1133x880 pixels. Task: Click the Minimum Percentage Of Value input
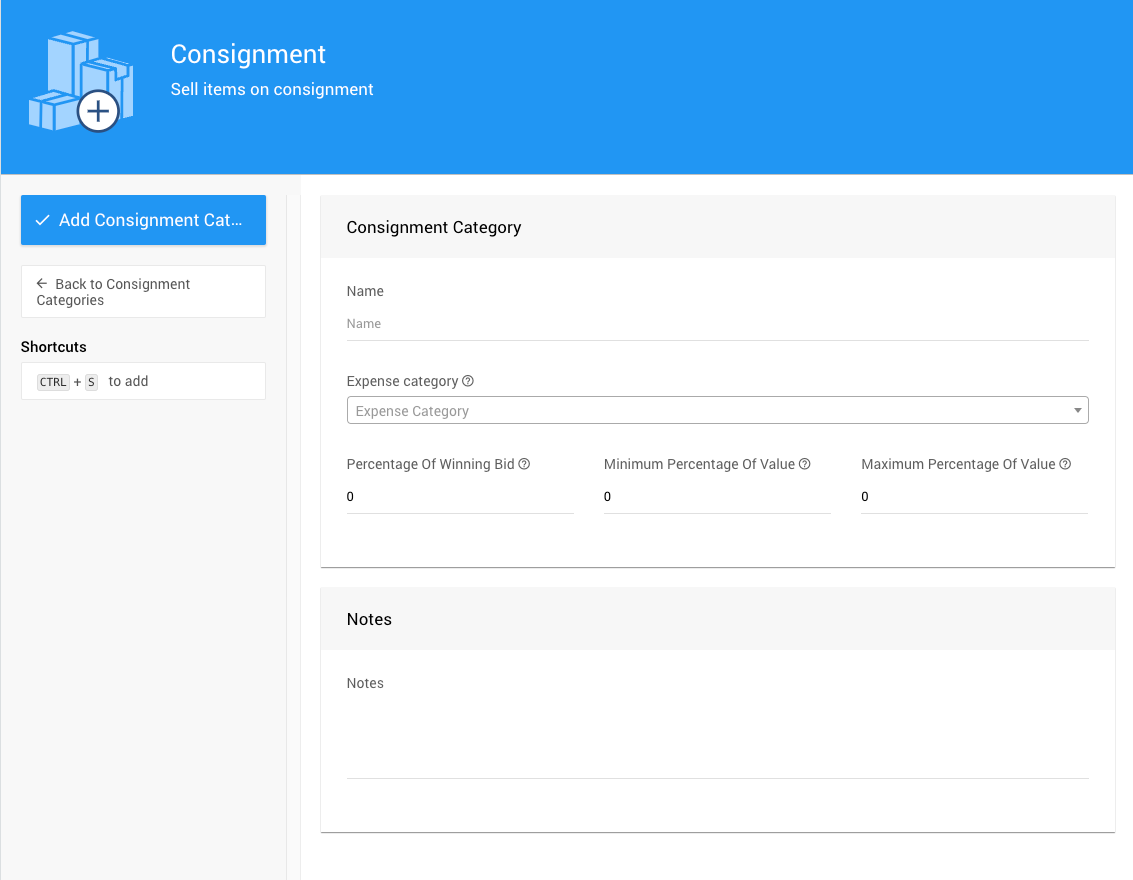click(x=716, y=497)
